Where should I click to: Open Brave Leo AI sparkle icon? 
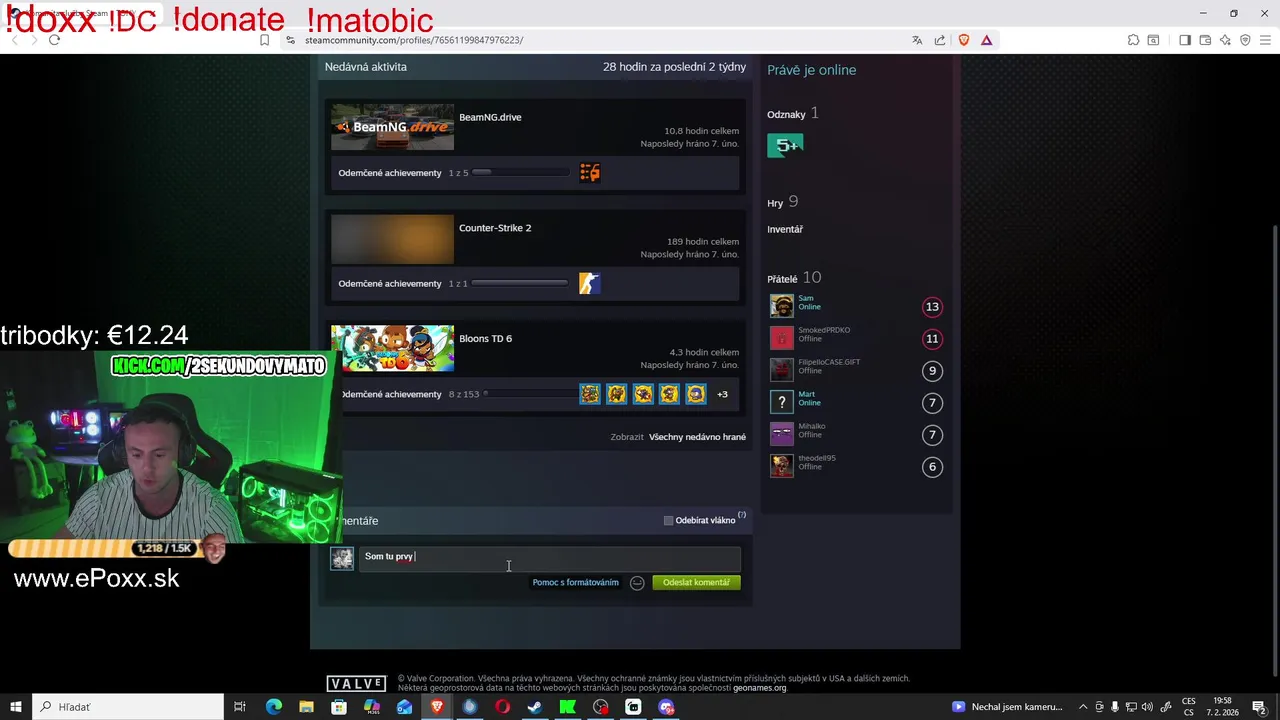coord(1225,40)
